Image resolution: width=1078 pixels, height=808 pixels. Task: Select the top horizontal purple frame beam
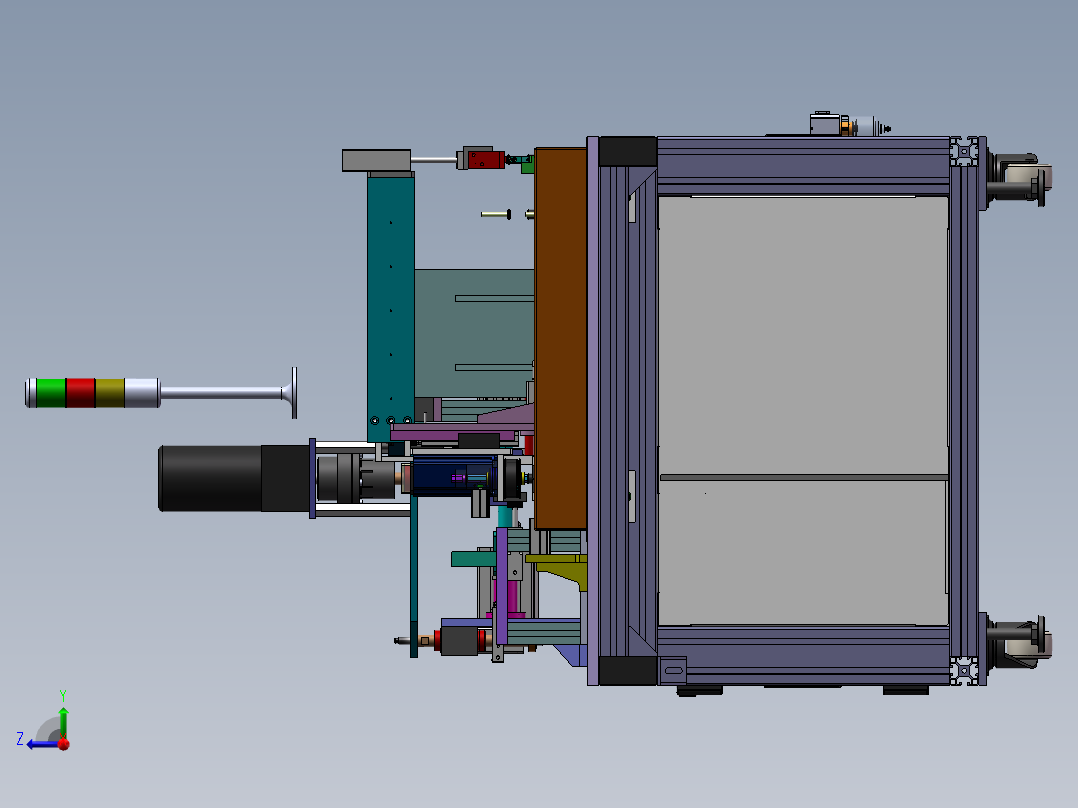pyautogui.click(x=803, y=166)
